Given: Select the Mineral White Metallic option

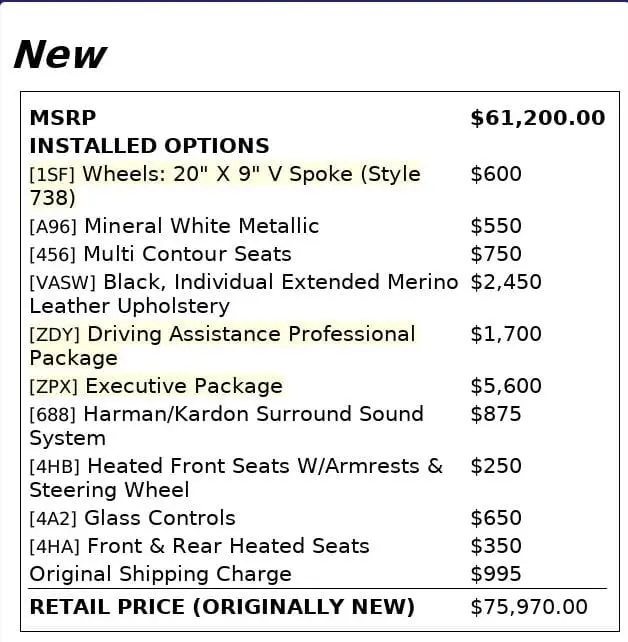Looking at the screenshot, I should click(x=174, y=226).
